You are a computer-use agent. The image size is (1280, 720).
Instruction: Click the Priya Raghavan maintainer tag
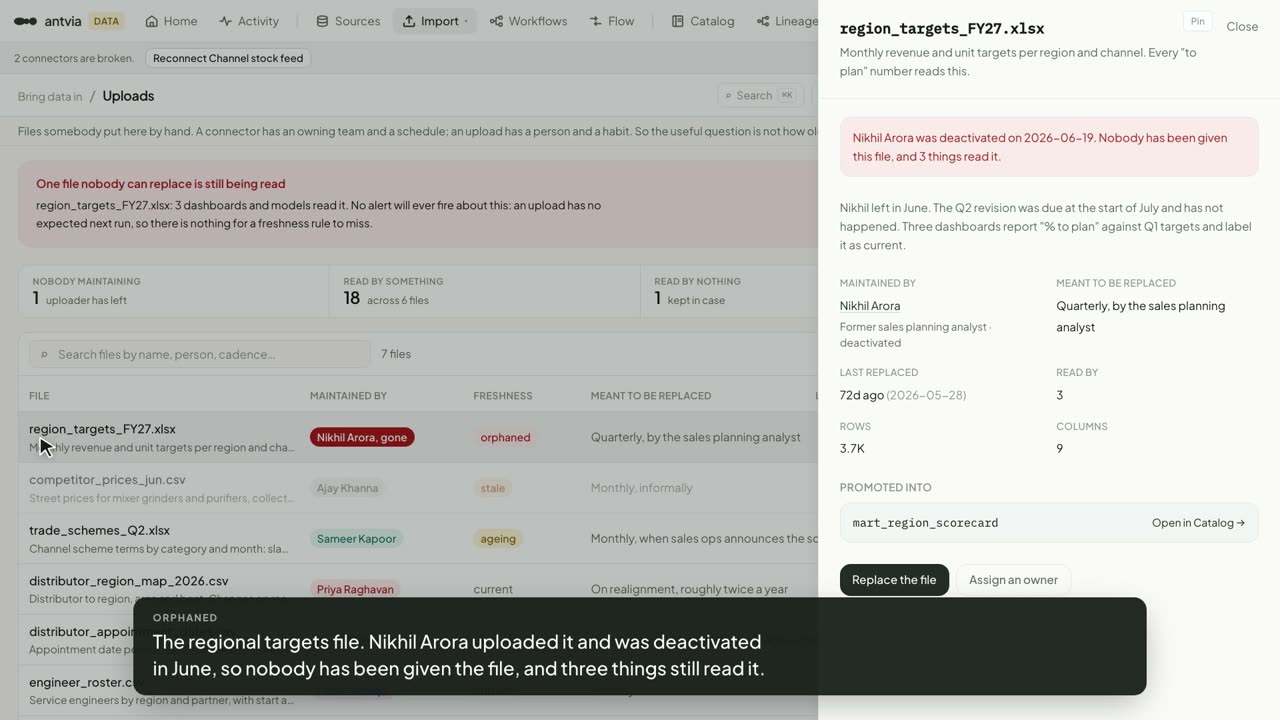click(355, 589)
